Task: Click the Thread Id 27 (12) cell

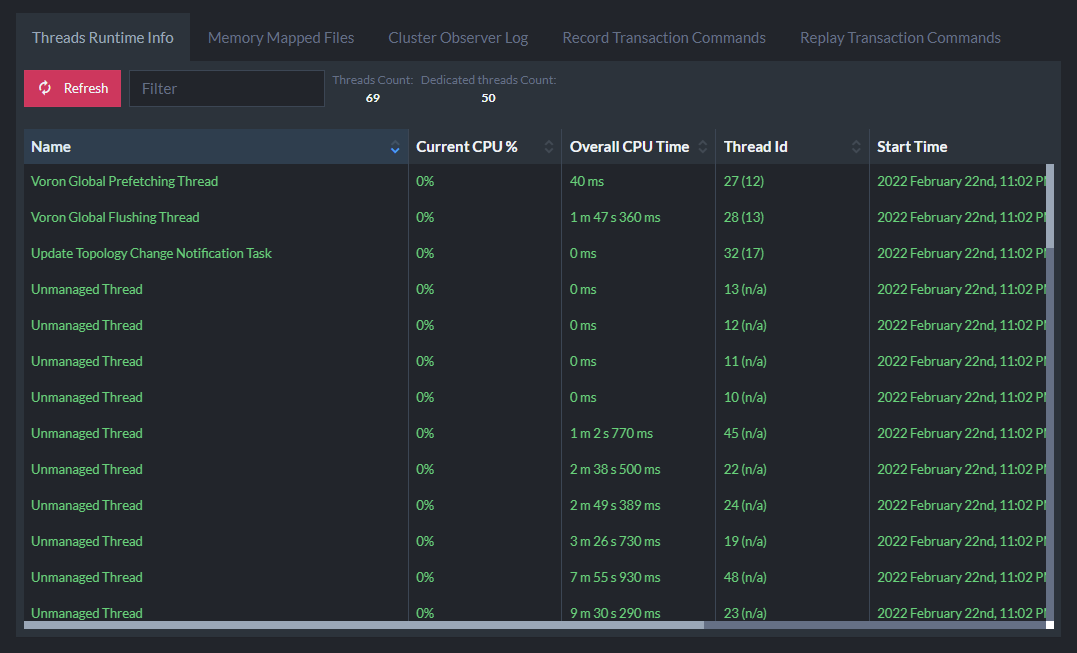Action: [x=743, y=181]
